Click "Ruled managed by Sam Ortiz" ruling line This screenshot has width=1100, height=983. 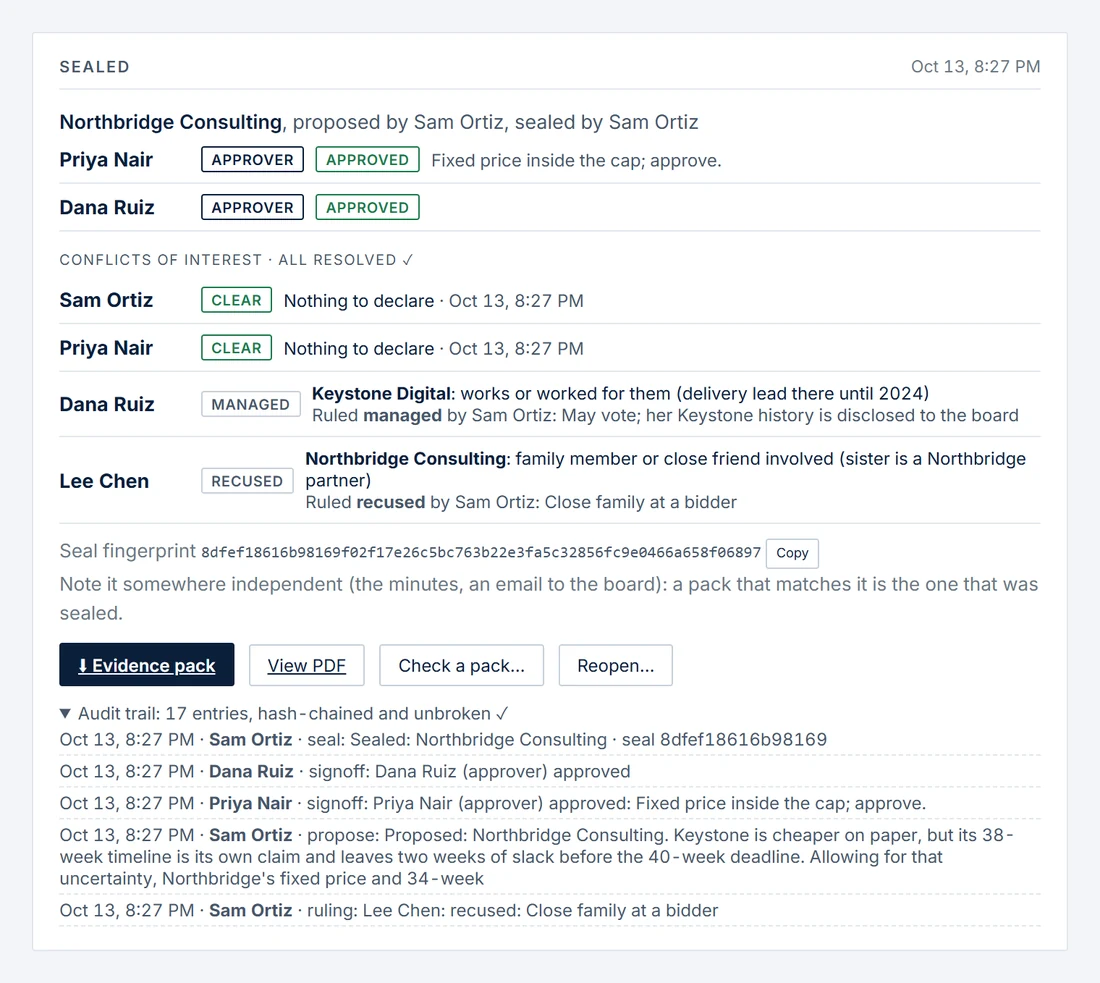point(665,415)
